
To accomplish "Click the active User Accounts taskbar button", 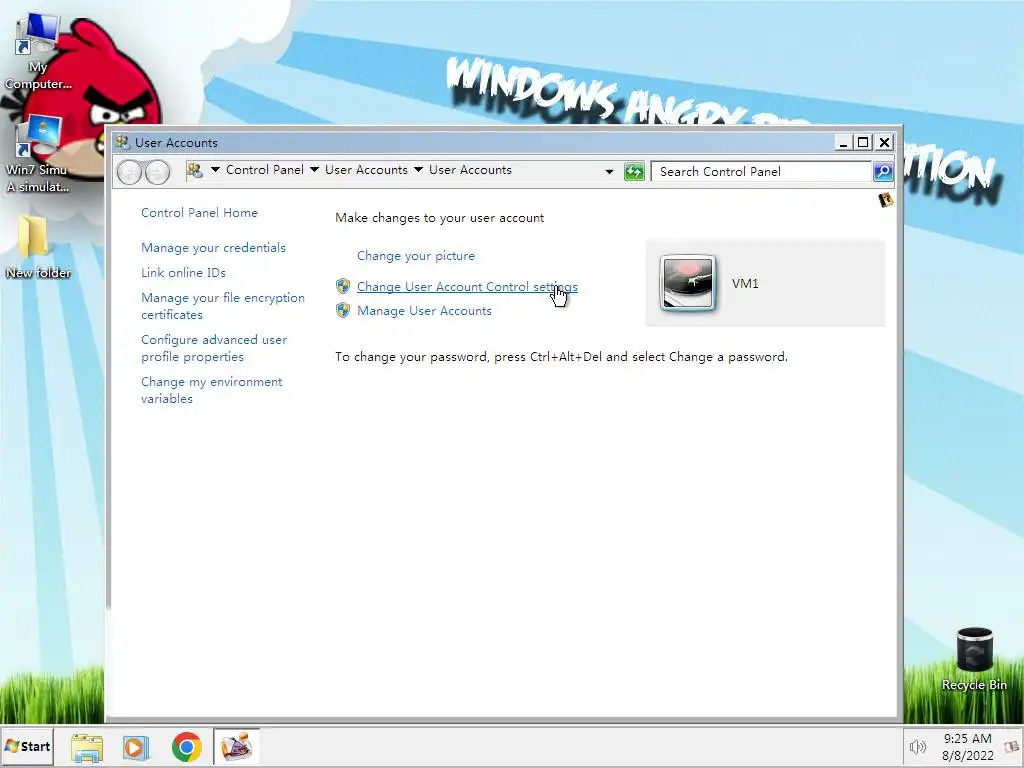I will [236, 747].
